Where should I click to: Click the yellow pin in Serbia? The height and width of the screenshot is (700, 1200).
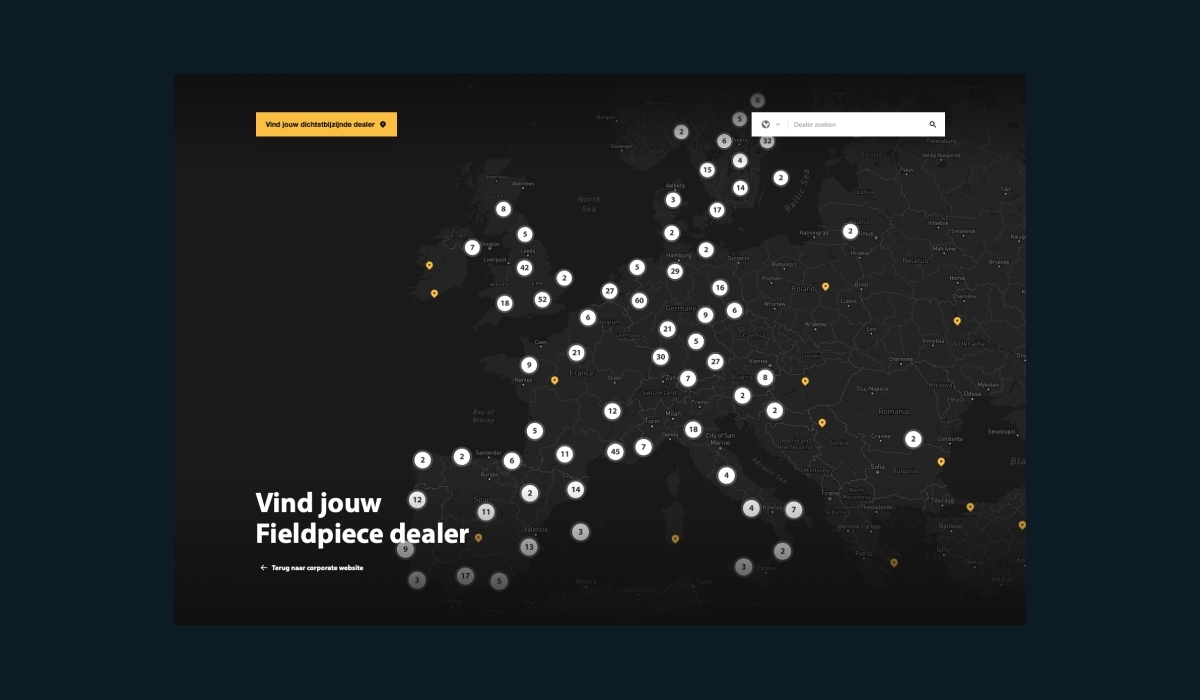click(x=822, y=423)
